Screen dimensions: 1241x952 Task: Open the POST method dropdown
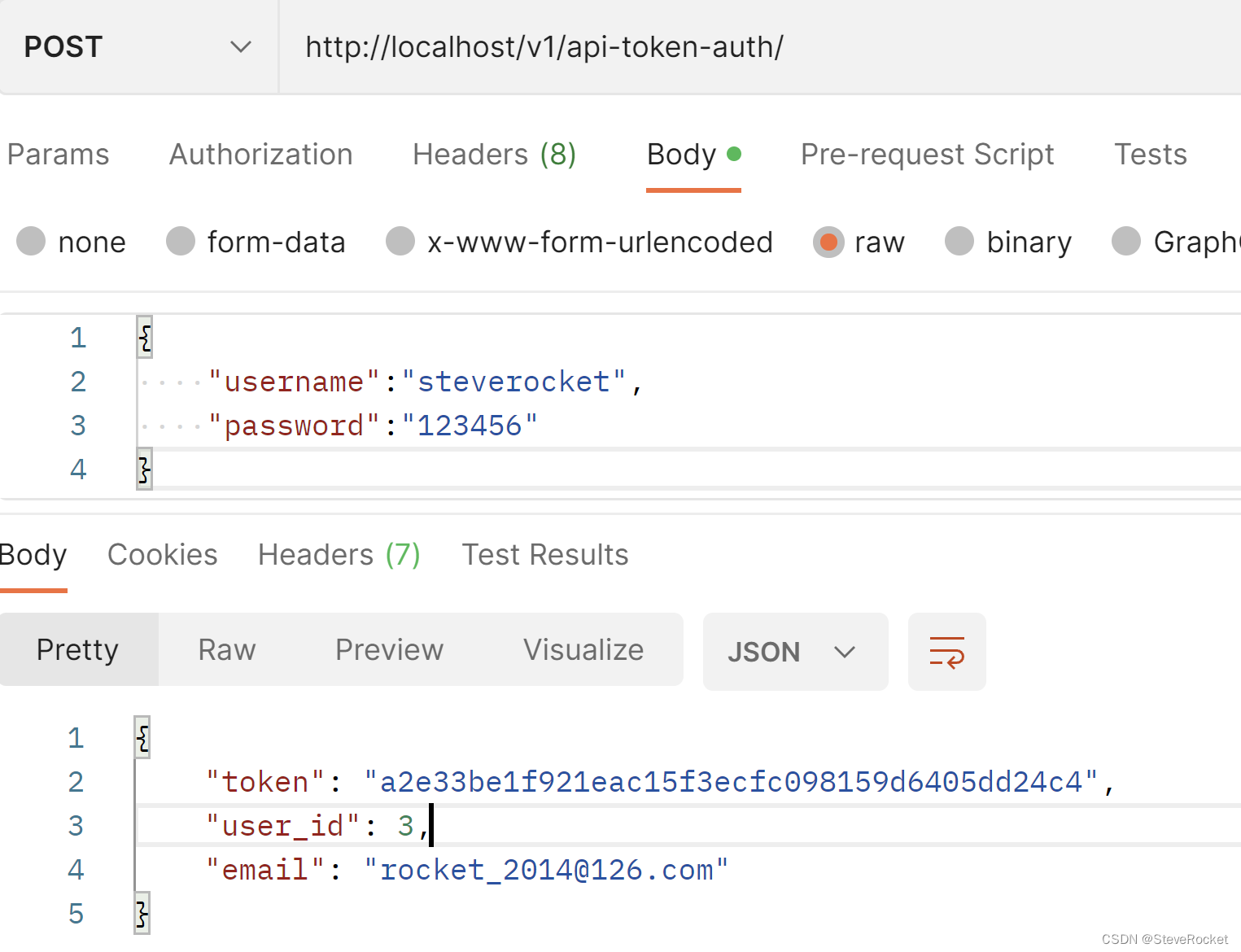[138, 47]
